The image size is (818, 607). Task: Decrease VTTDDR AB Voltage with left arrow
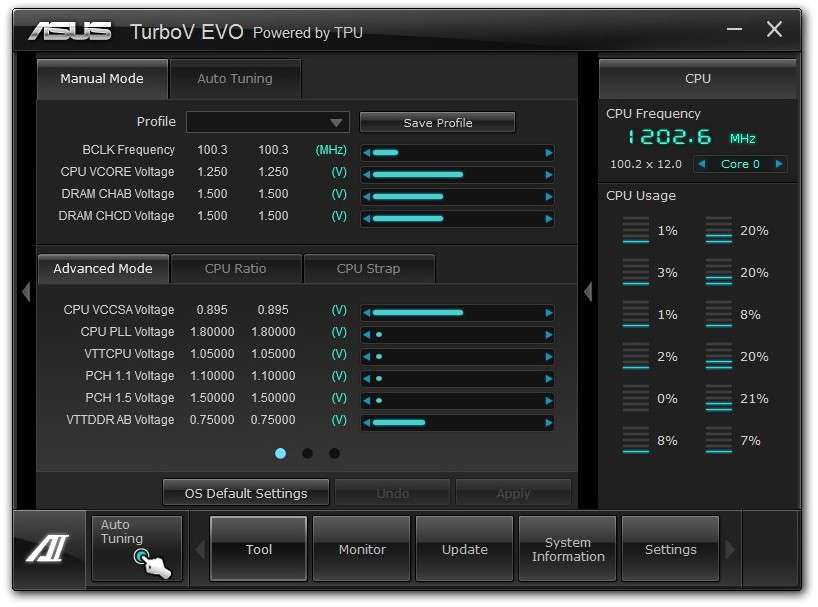[x=367, y=422]
